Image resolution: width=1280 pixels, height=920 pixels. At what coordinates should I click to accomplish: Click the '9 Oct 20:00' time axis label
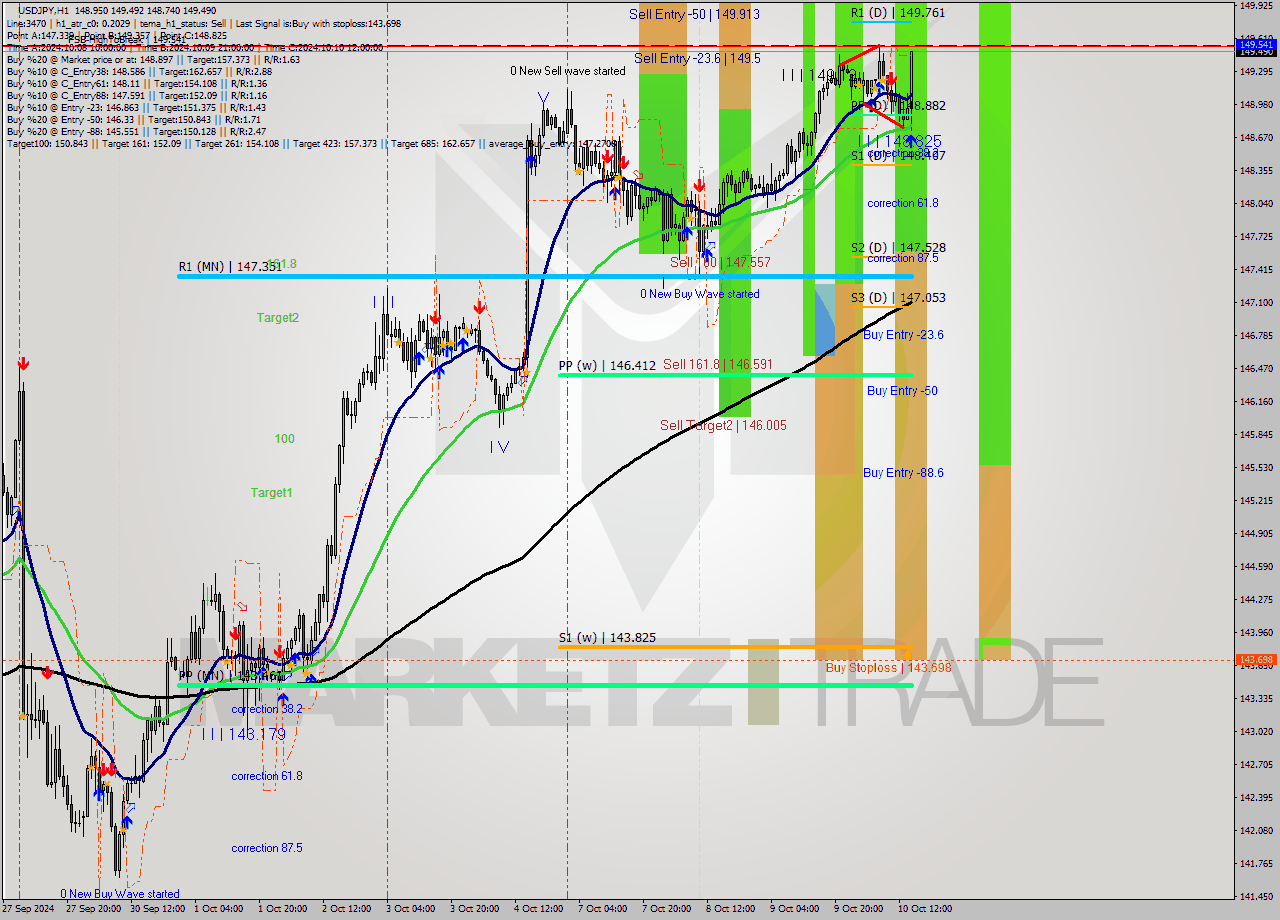[x=859, y=909]
